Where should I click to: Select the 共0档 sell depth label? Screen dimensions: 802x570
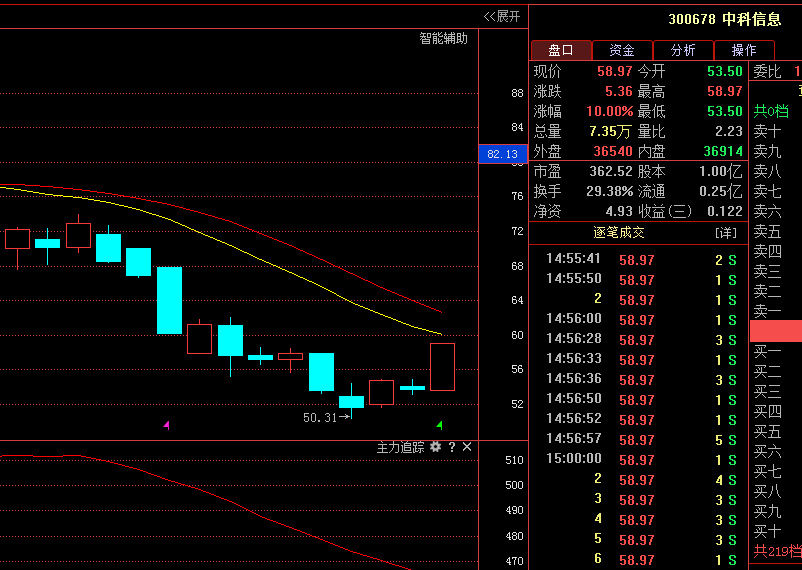point(771,111)
